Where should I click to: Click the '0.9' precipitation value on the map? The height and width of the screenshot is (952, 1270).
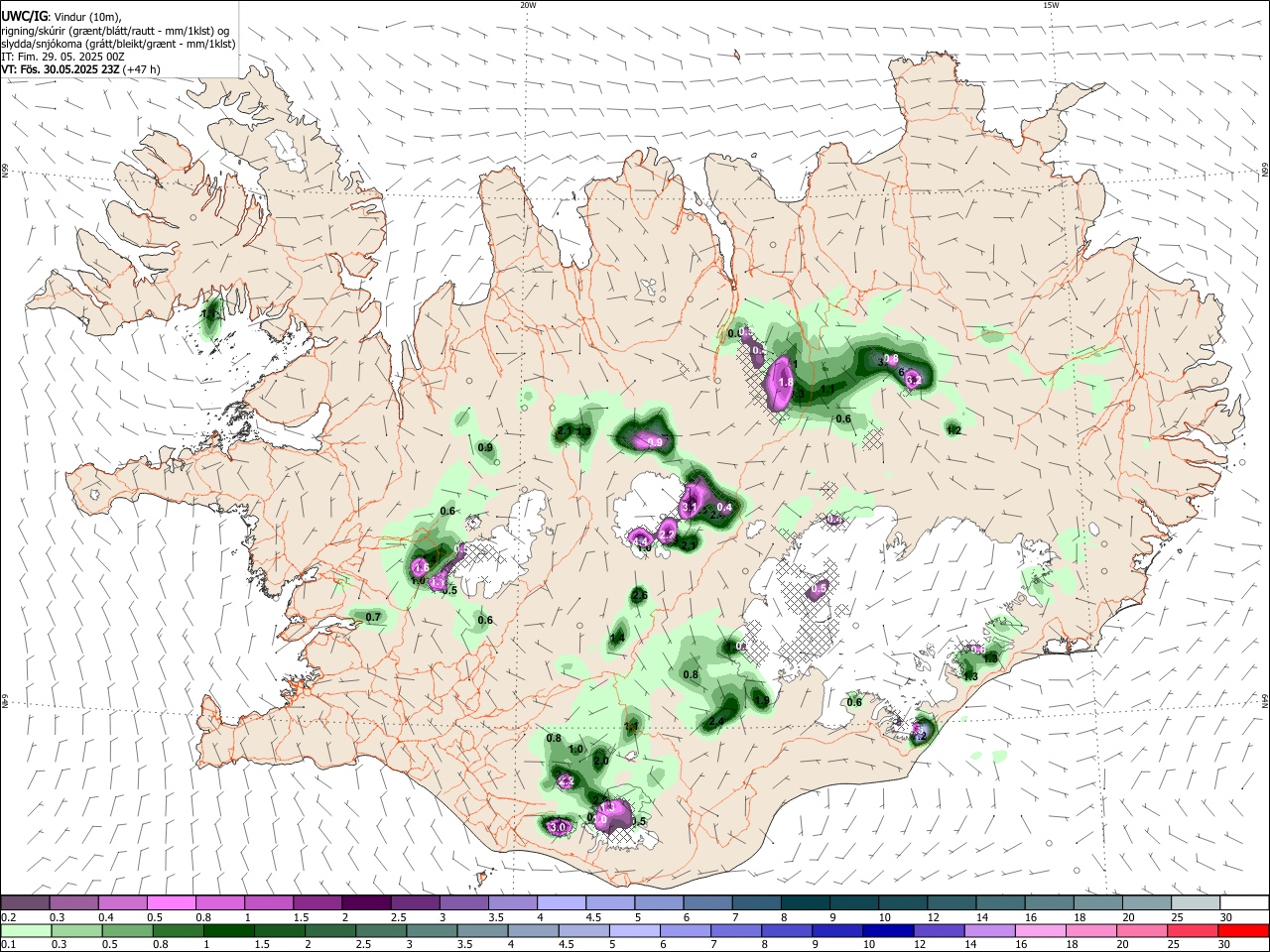pyautogui.click(x=485, y=448)
